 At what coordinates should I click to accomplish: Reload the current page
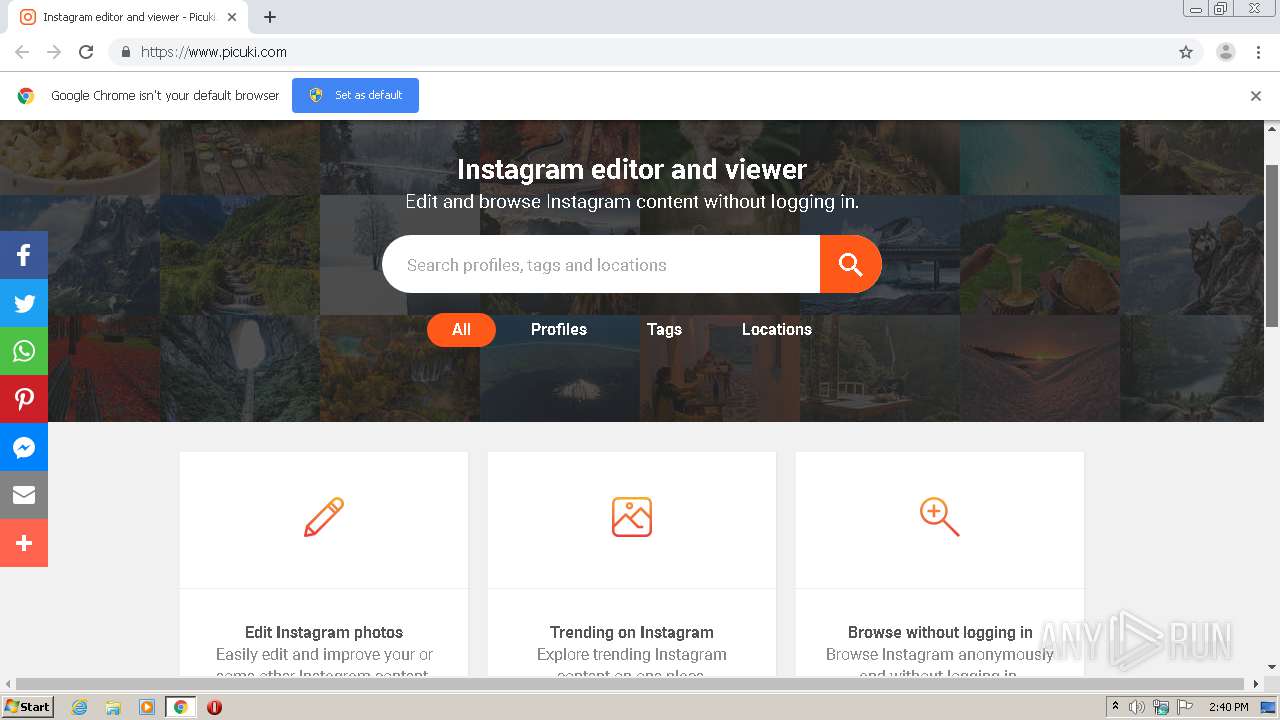point(86,52)
